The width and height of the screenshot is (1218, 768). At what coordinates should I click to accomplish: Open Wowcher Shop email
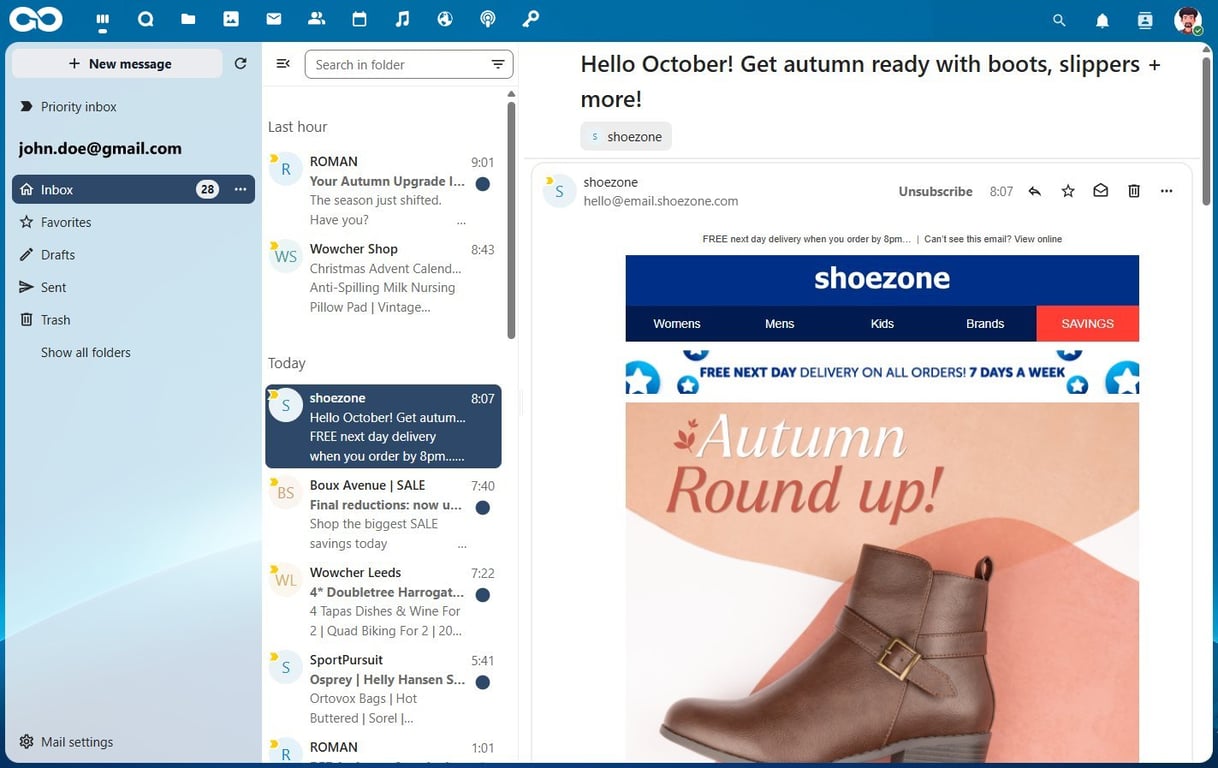point(383,277)
